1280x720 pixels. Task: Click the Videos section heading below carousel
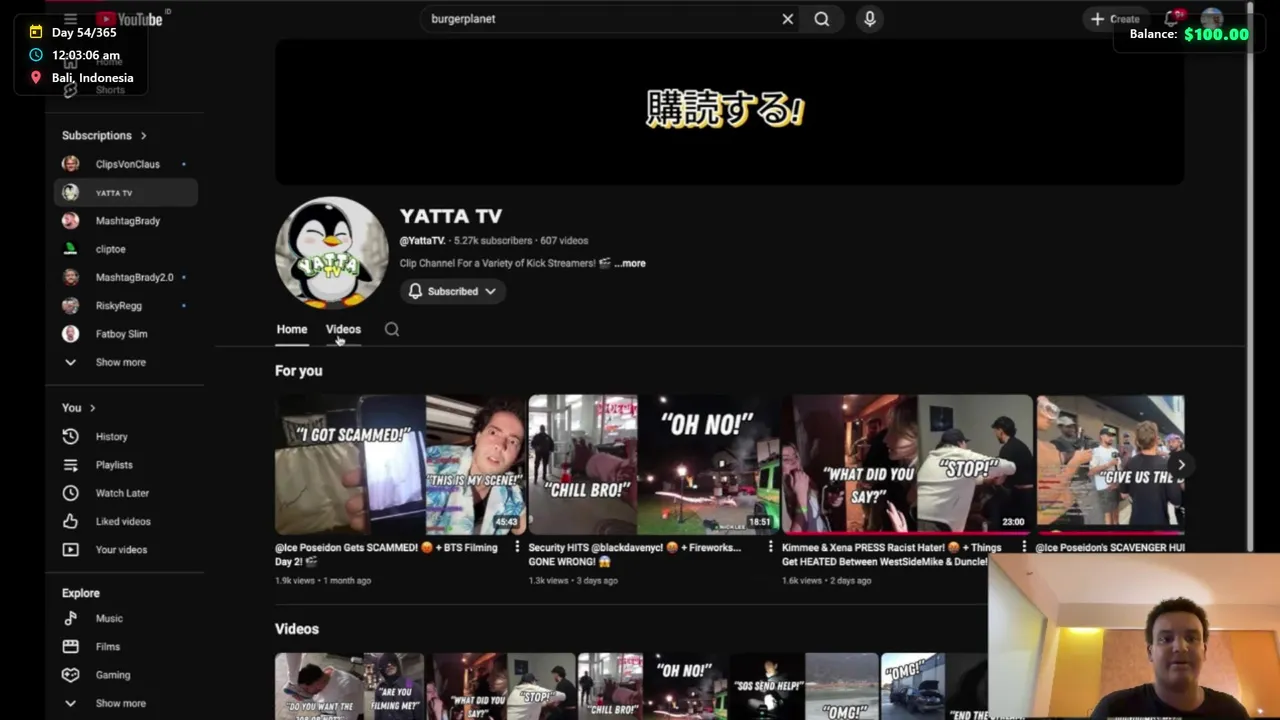coord(297,629)
